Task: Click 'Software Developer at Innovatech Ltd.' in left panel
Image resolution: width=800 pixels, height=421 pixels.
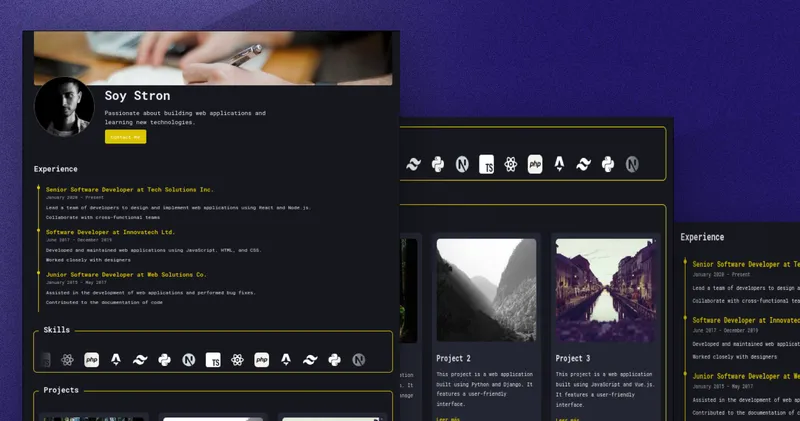Action: (110, 232)
